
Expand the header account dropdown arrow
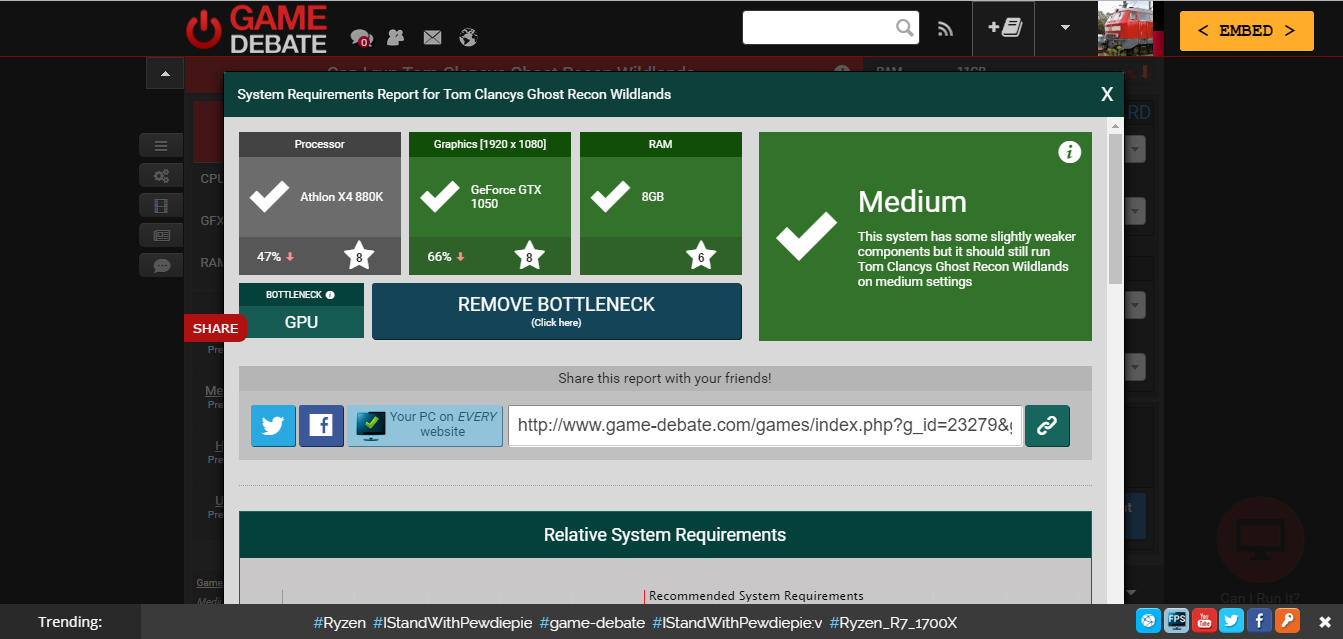1066,28
